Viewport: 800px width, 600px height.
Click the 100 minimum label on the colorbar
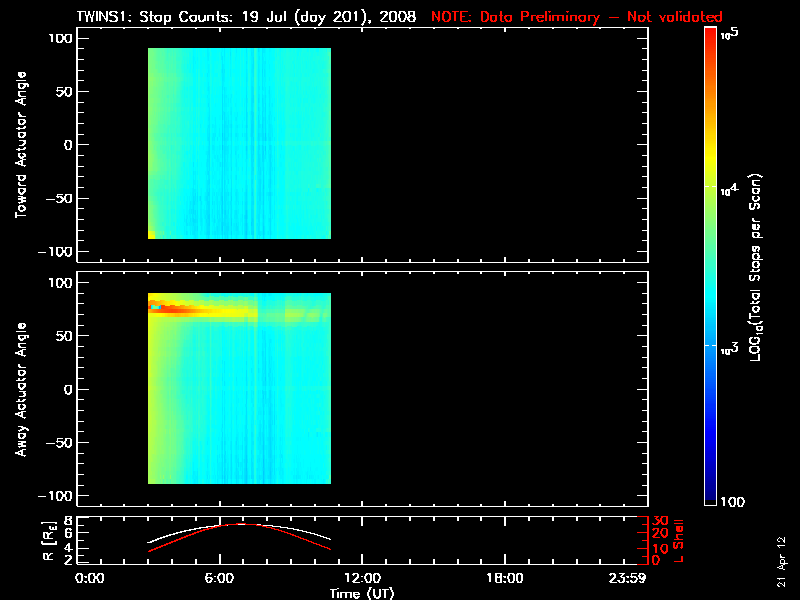point(732,502)
